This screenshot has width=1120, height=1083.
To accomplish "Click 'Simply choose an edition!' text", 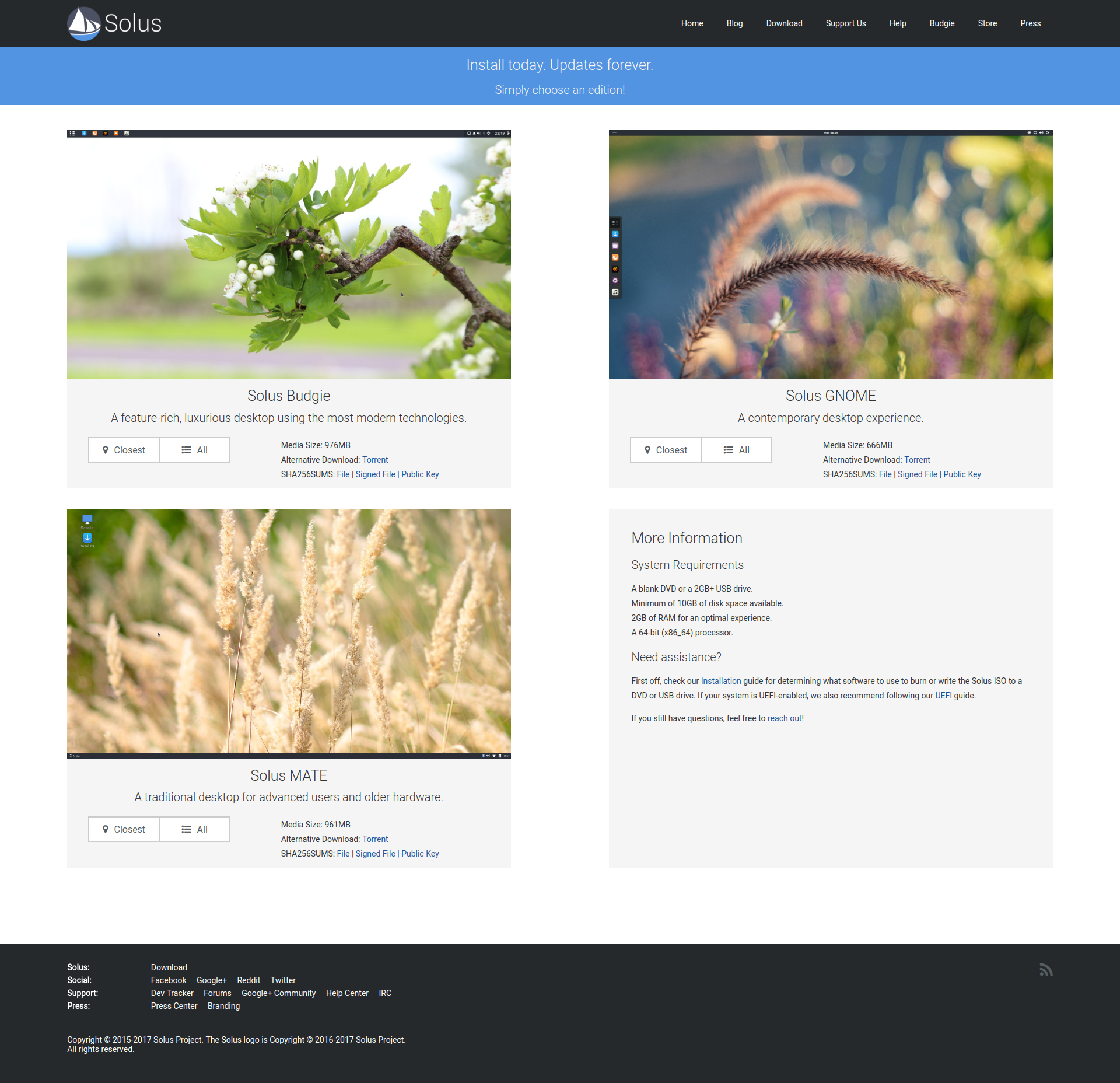I will [x=560, y=90].
